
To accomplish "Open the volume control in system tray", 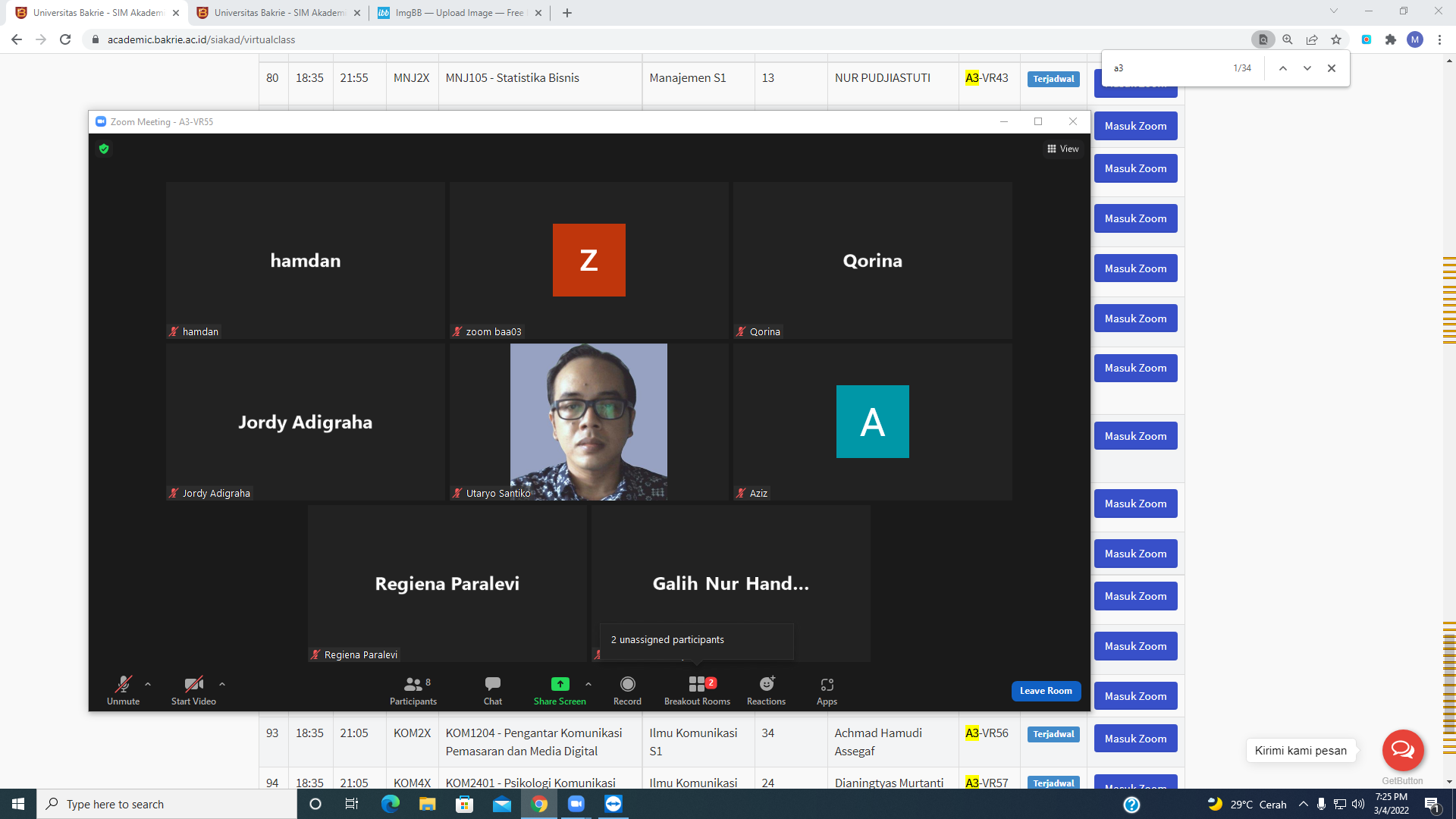I will [1358, 804].
